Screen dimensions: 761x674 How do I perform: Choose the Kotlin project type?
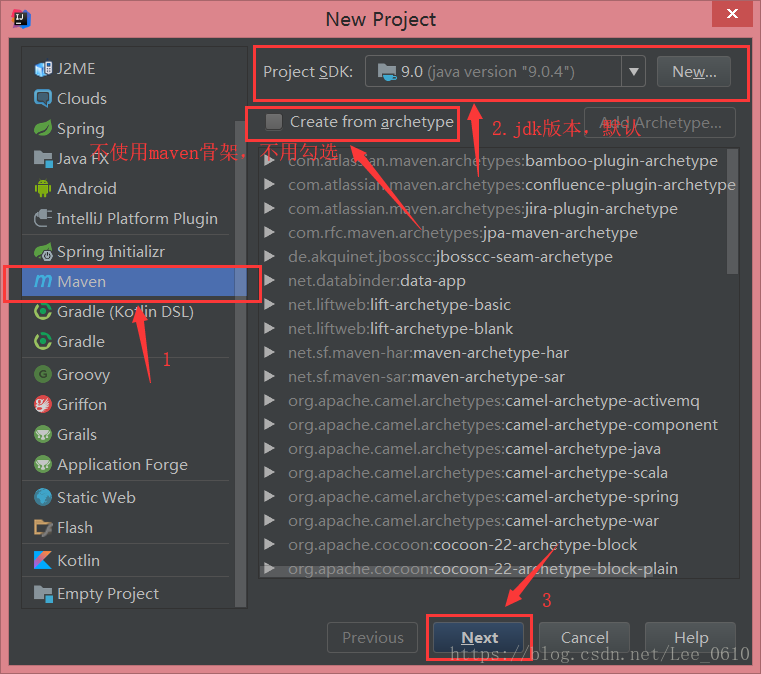click(x=128, y=560)
